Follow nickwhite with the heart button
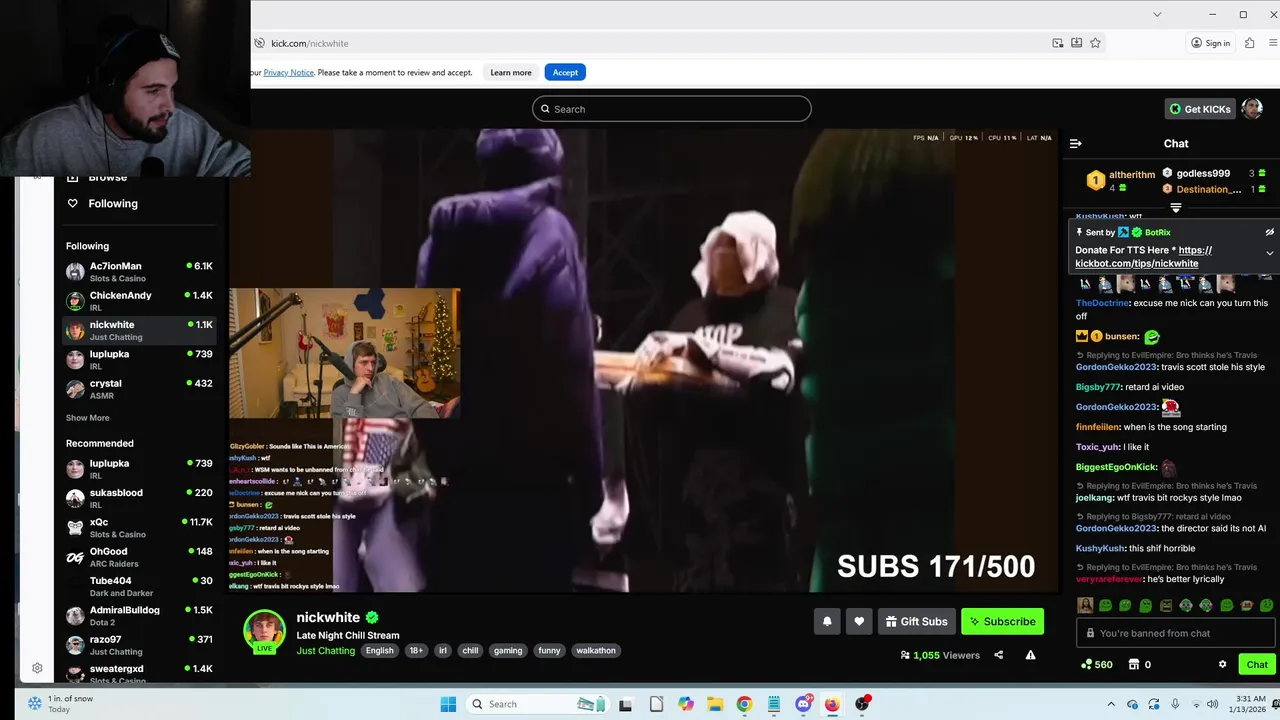 [x=859, y=621]
